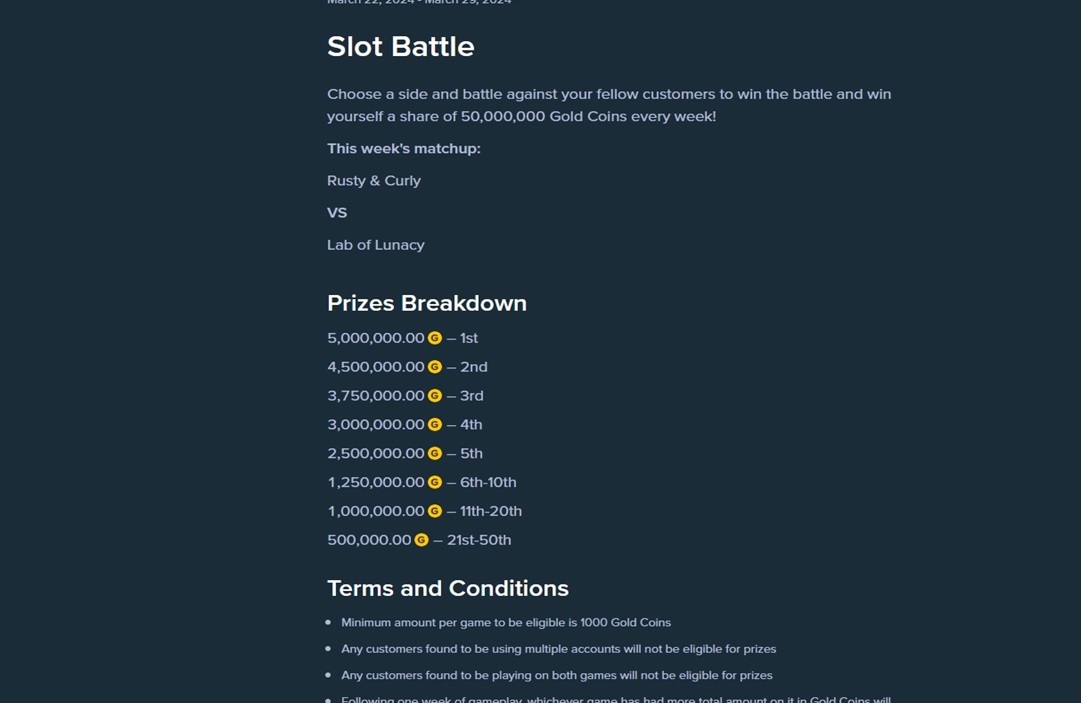
Task: Click the gold coin icon on 4th prize row
Action: click(x=434, y=425)
